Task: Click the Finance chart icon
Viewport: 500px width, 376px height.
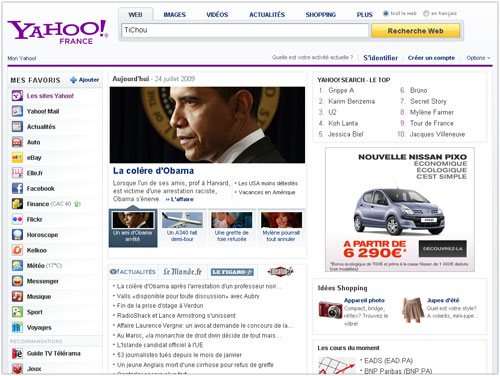Action: (17, 204)
